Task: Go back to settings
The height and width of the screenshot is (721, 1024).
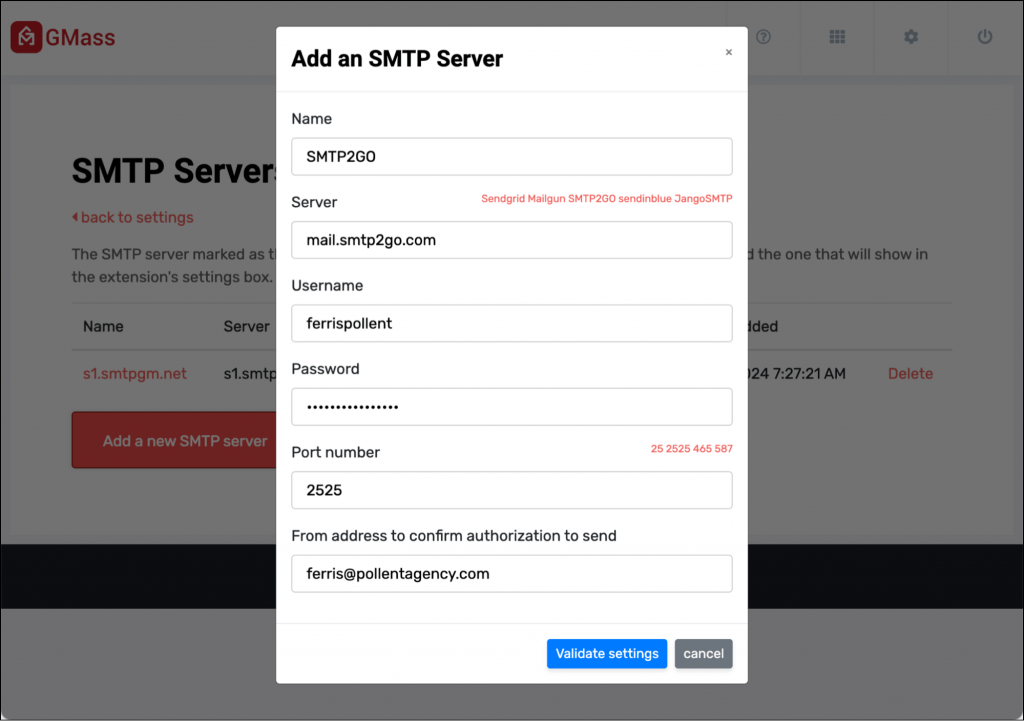Action: (x=132, y=217)
